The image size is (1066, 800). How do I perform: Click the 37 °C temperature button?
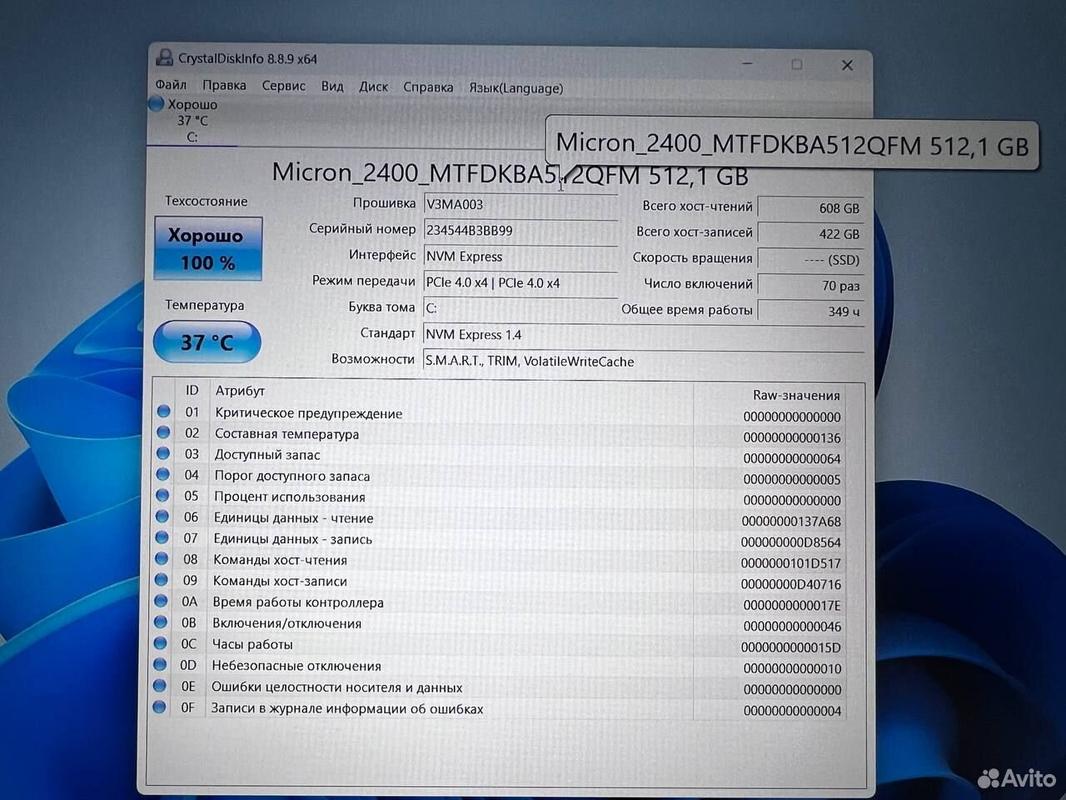[207, 342]
